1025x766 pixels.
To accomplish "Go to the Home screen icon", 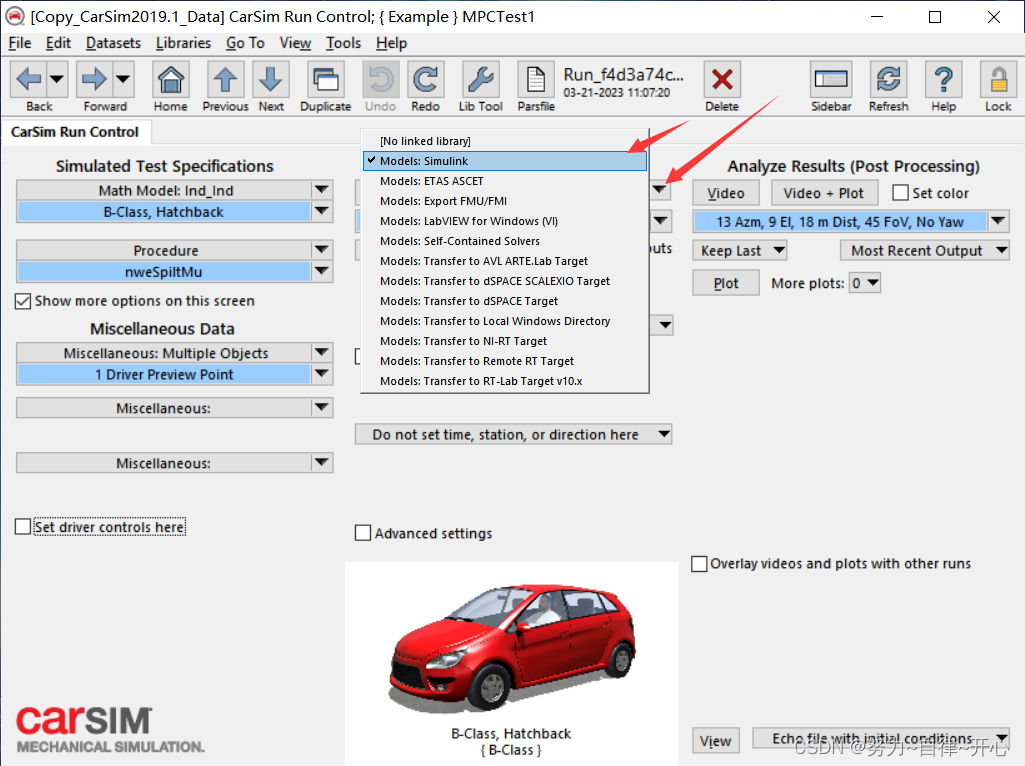I will [171, 80].
